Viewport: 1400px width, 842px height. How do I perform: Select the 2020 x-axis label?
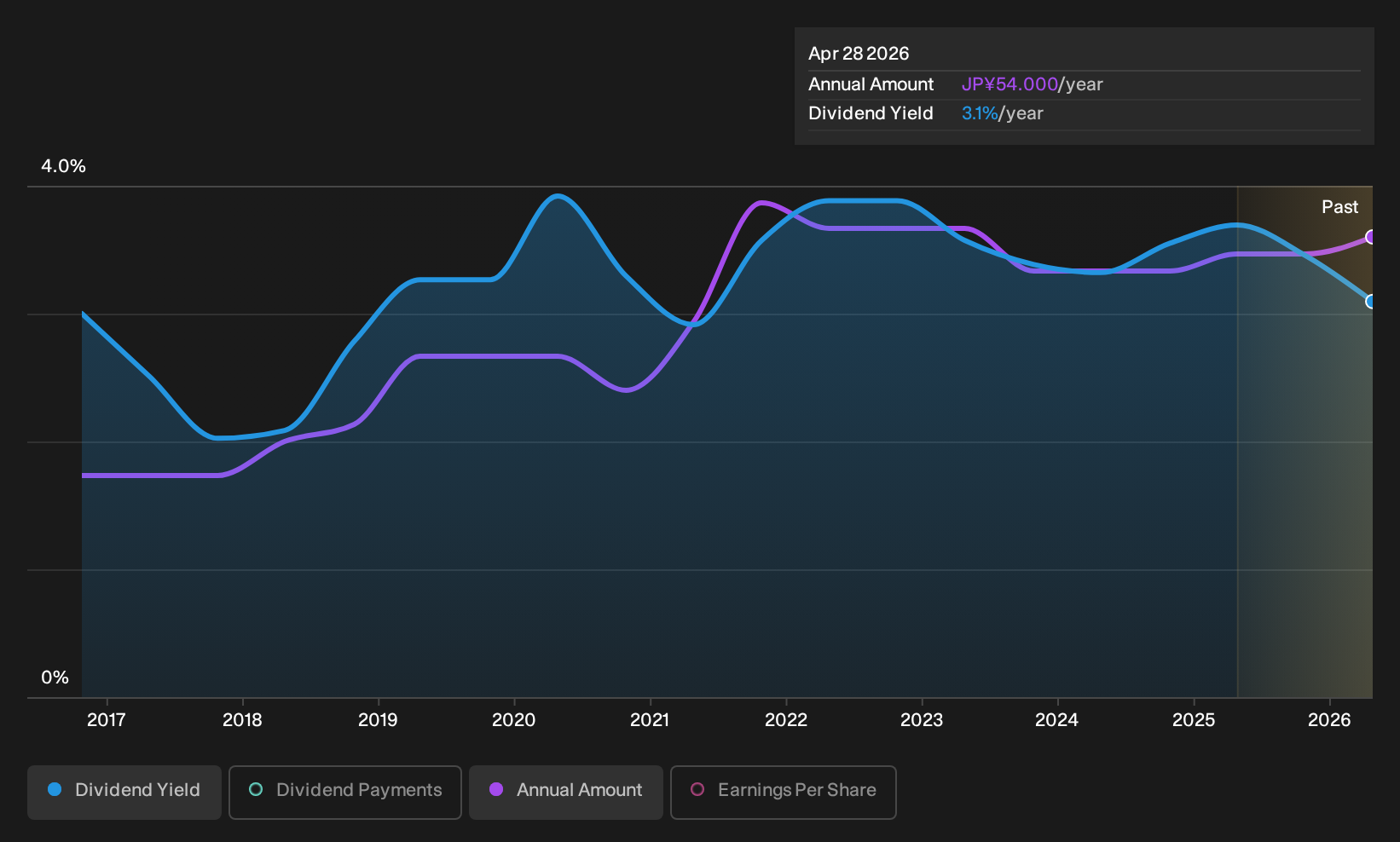click(514, 720)
